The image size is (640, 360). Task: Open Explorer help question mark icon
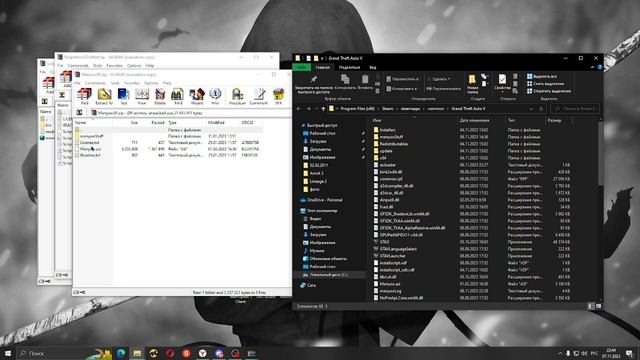coord(599,67)
